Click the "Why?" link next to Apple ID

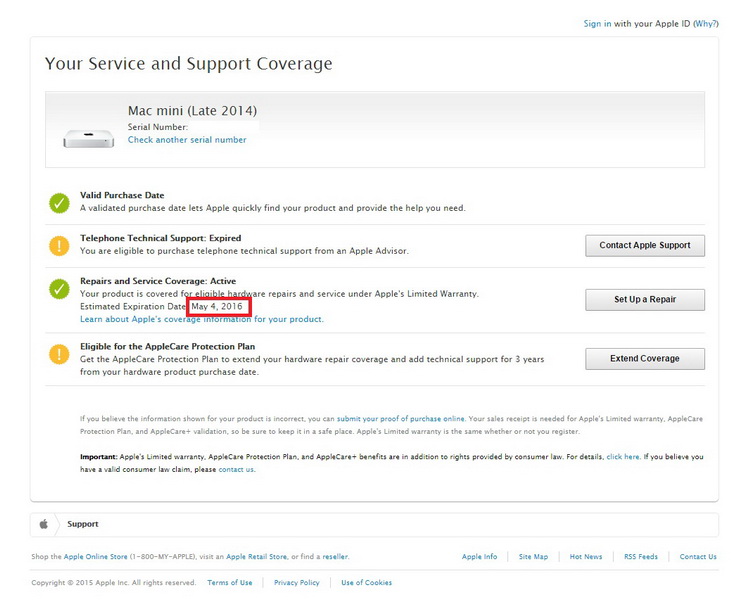705,24
